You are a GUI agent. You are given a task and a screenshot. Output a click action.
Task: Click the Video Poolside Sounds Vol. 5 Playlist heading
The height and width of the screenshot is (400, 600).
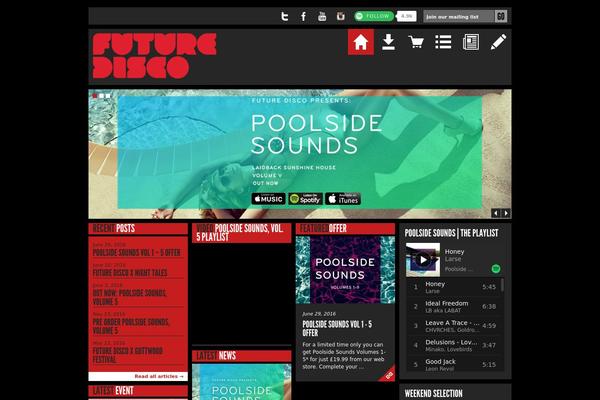coord(241,233)
